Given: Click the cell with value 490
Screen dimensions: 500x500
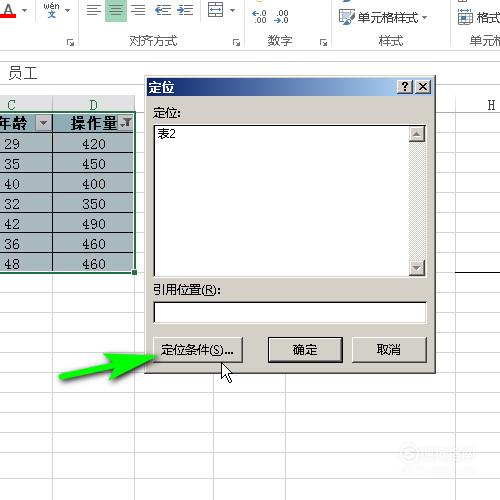Looking at the screenshot, I should (93, 224).
